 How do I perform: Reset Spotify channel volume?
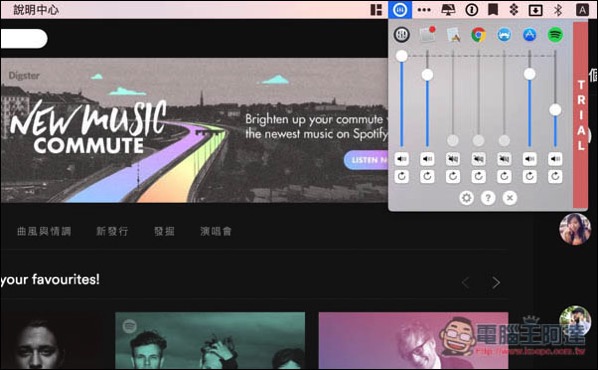[x=555, y=176]
